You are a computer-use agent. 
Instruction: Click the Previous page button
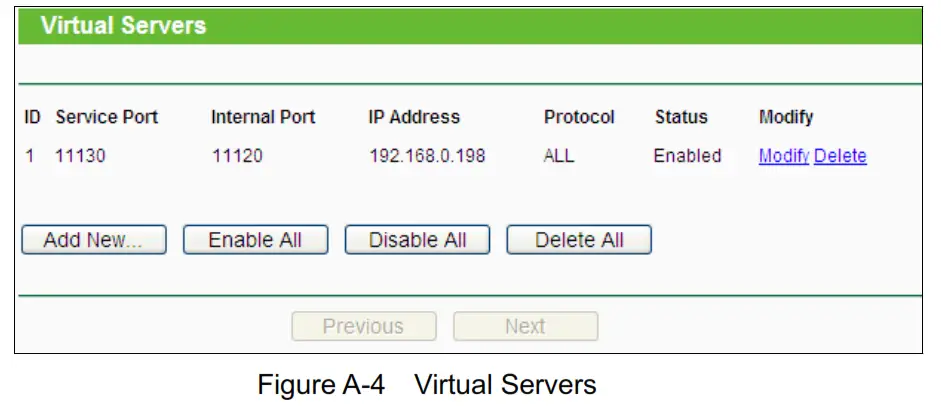click(x=363, y=326)
